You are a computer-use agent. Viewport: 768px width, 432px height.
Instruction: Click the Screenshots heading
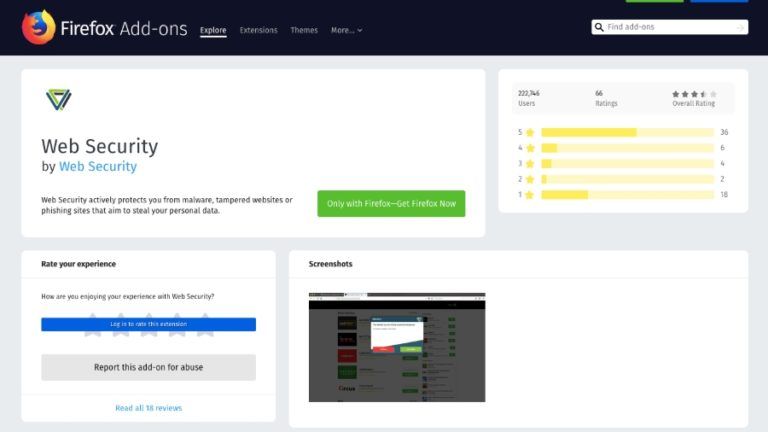pos(331,264)
